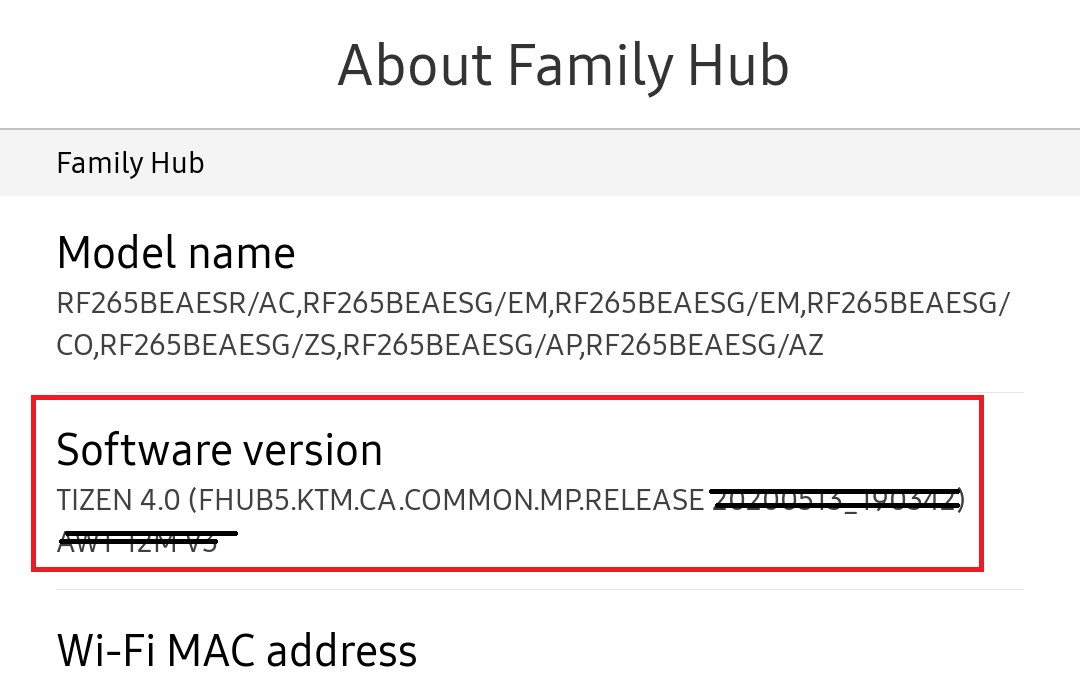Click the FHUB5.KTM.CA.COMMON.MP.RELEASE build string
Image resolution: width=1080 pixels, height=684 pixels.
click(450, 499)
